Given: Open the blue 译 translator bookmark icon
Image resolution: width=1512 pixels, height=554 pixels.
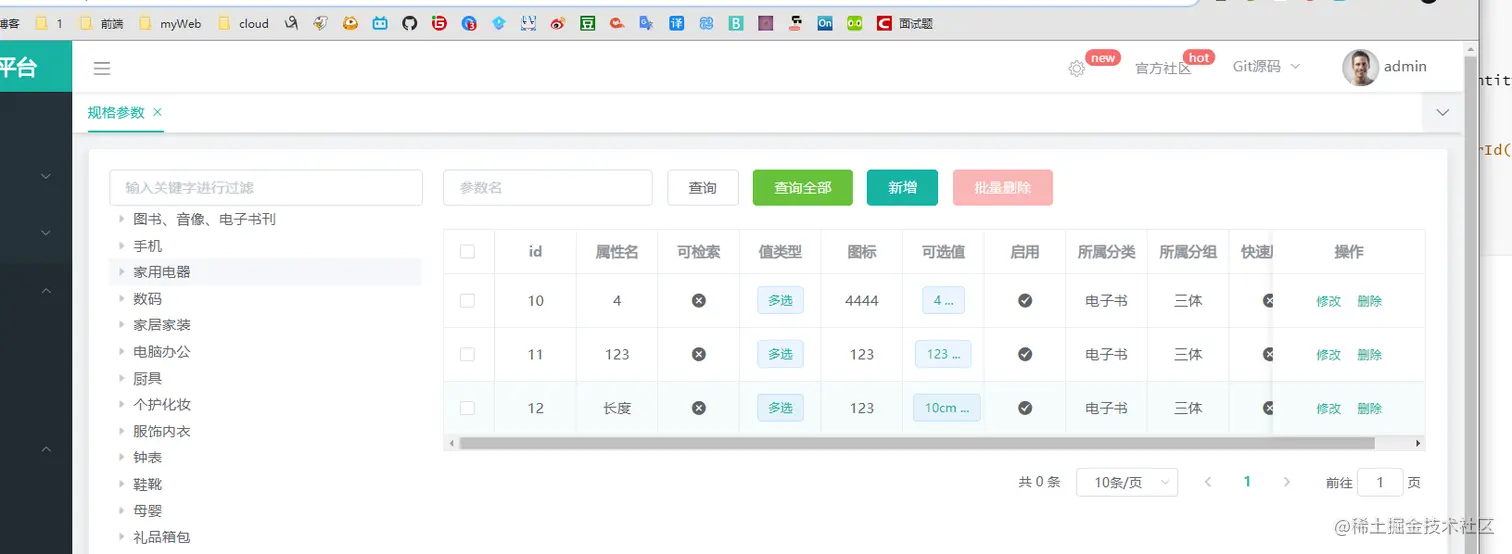Looking at the screenshot, I should [677, 23].
